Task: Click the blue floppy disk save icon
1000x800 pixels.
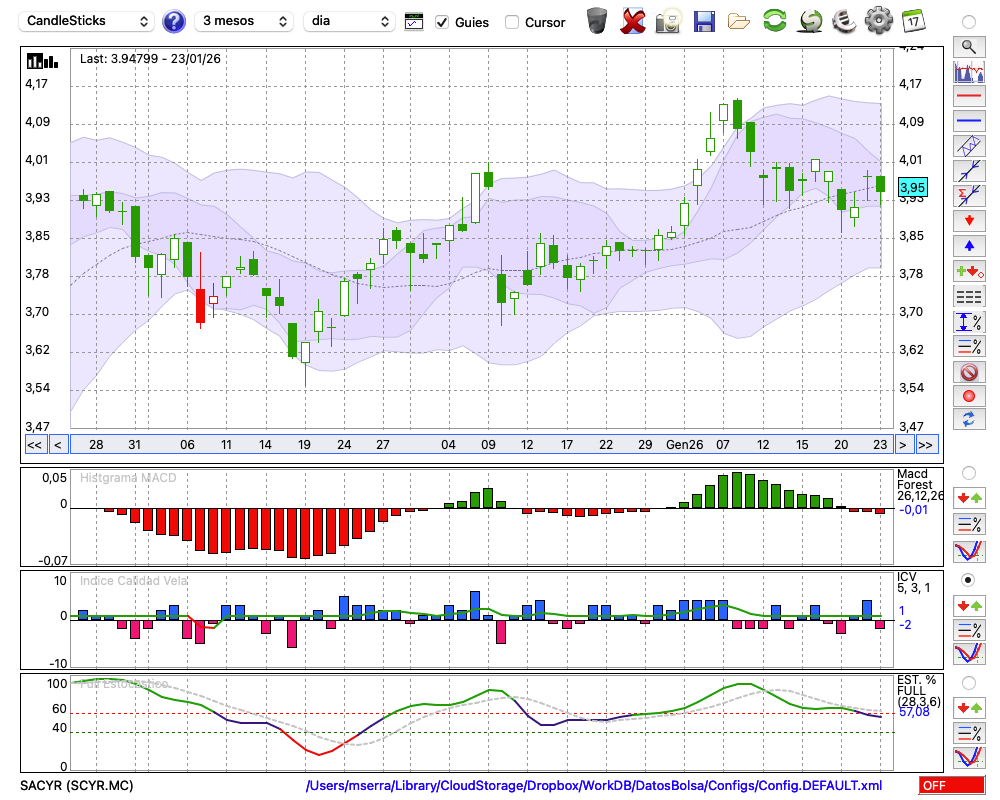Action: point(704,21)
